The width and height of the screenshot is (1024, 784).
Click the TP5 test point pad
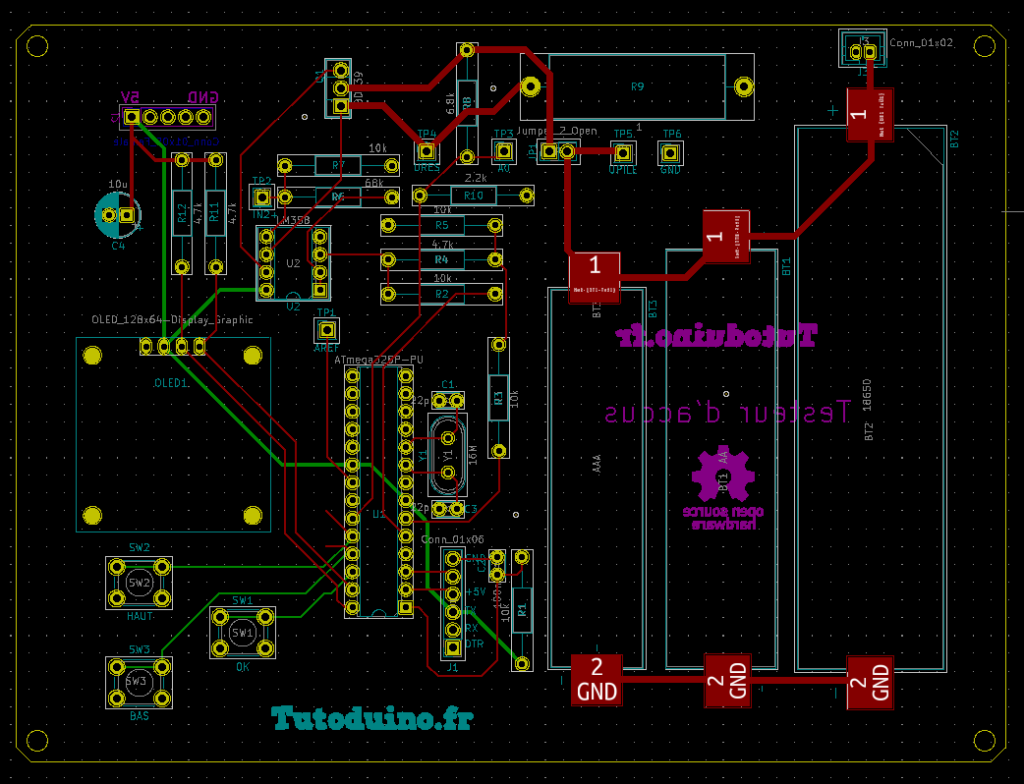click(x=623, y=153)
